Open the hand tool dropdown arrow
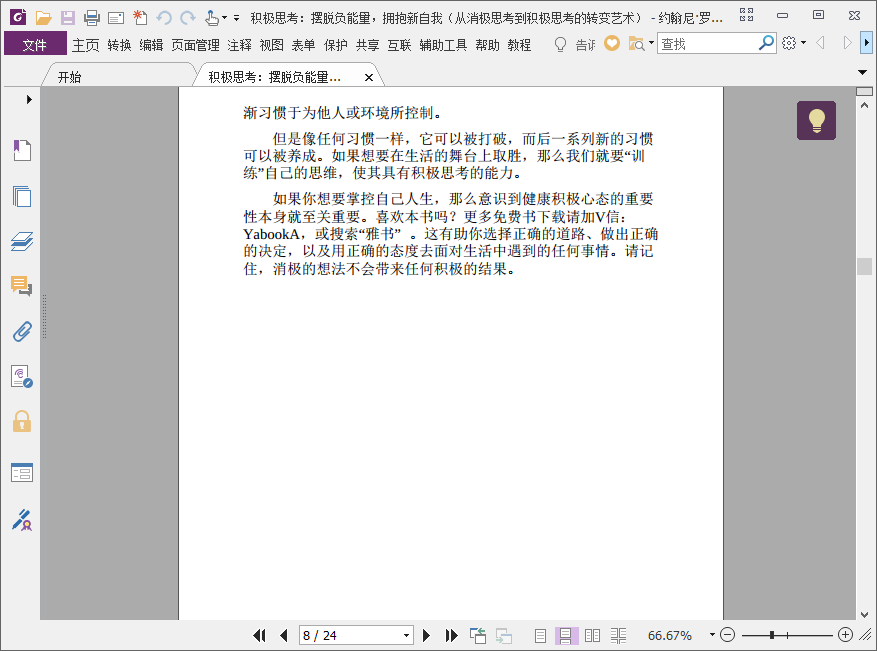877x651 pixels. click(x=224, y=18)
